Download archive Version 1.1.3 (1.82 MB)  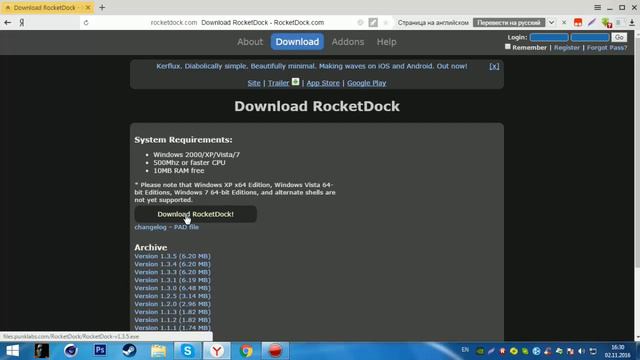pyautogui.click(x=172, y=312)
